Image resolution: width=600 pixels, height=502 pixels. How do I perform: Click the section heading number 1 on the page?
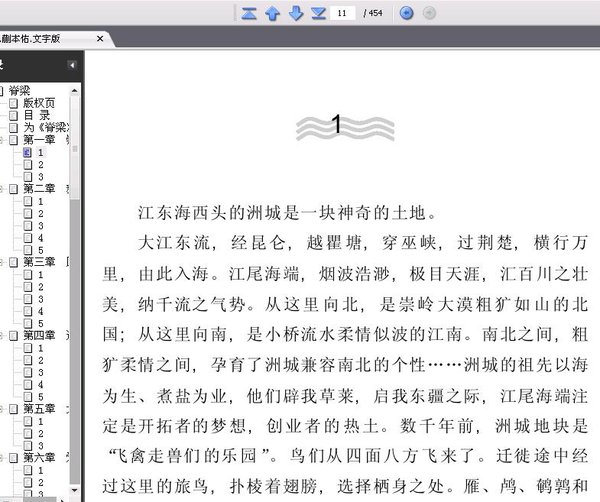pos(337,124)
